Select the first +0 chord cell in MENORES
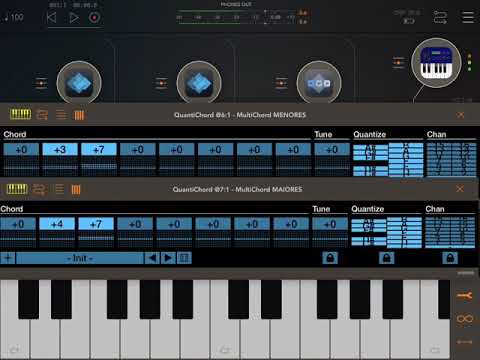 click(21, 150)
